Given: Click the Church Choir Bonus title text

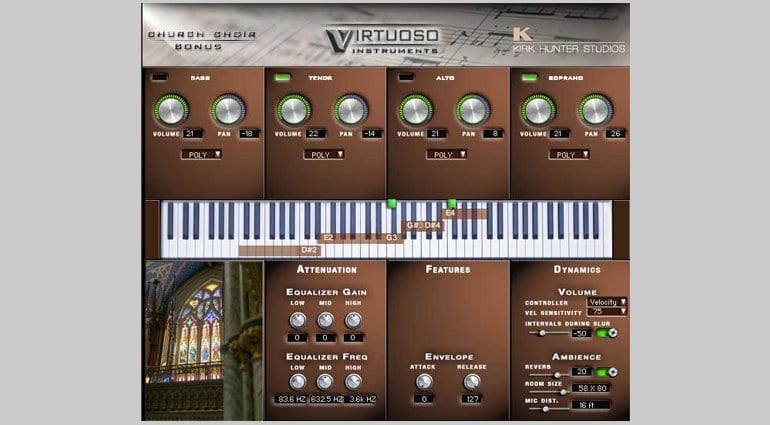Looking at the screenshot, I should click(202, 40).
